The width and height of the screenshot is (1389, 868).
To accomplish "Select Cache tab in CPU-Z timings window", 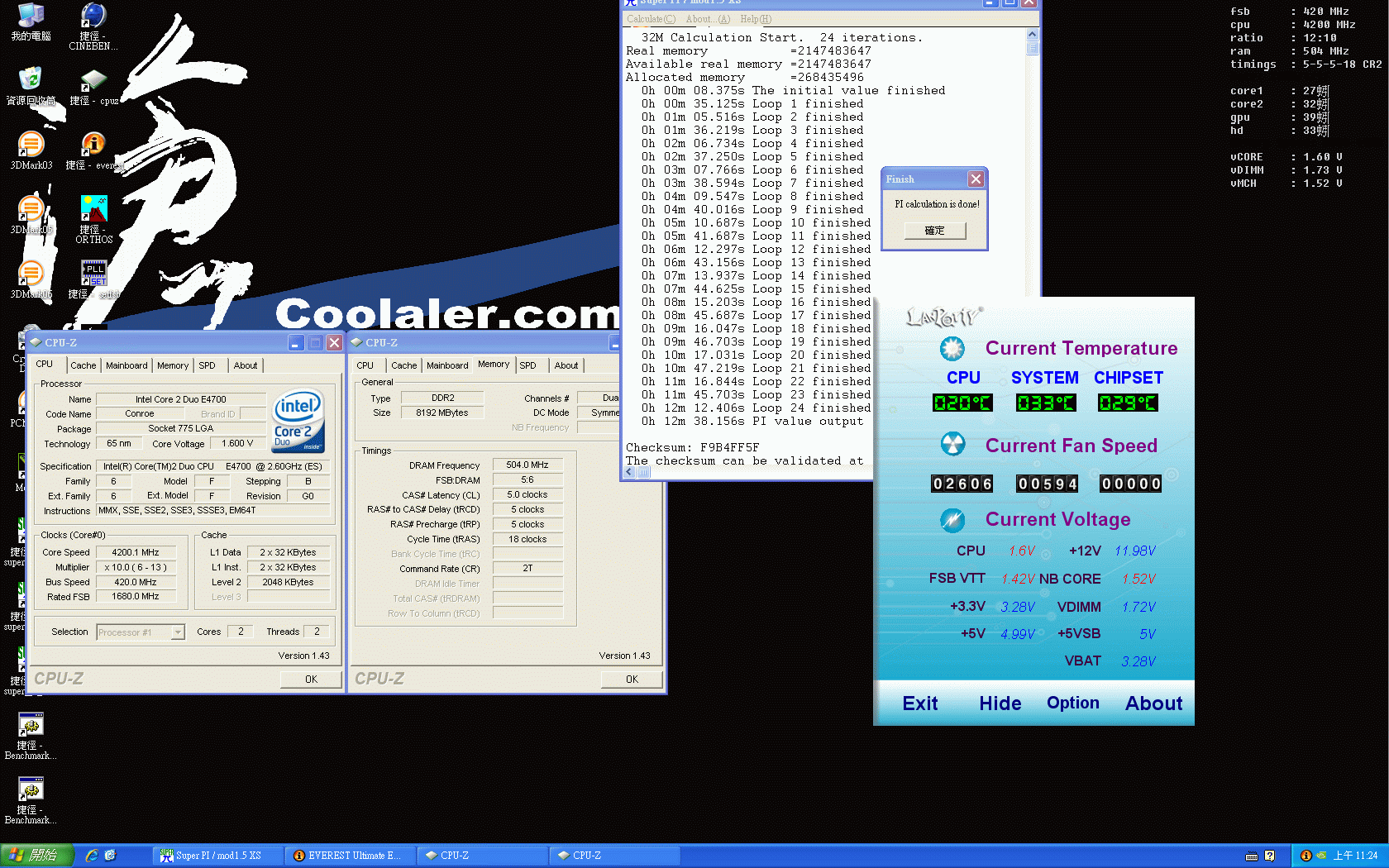I will pyautogui.click(x=403, y=365).
